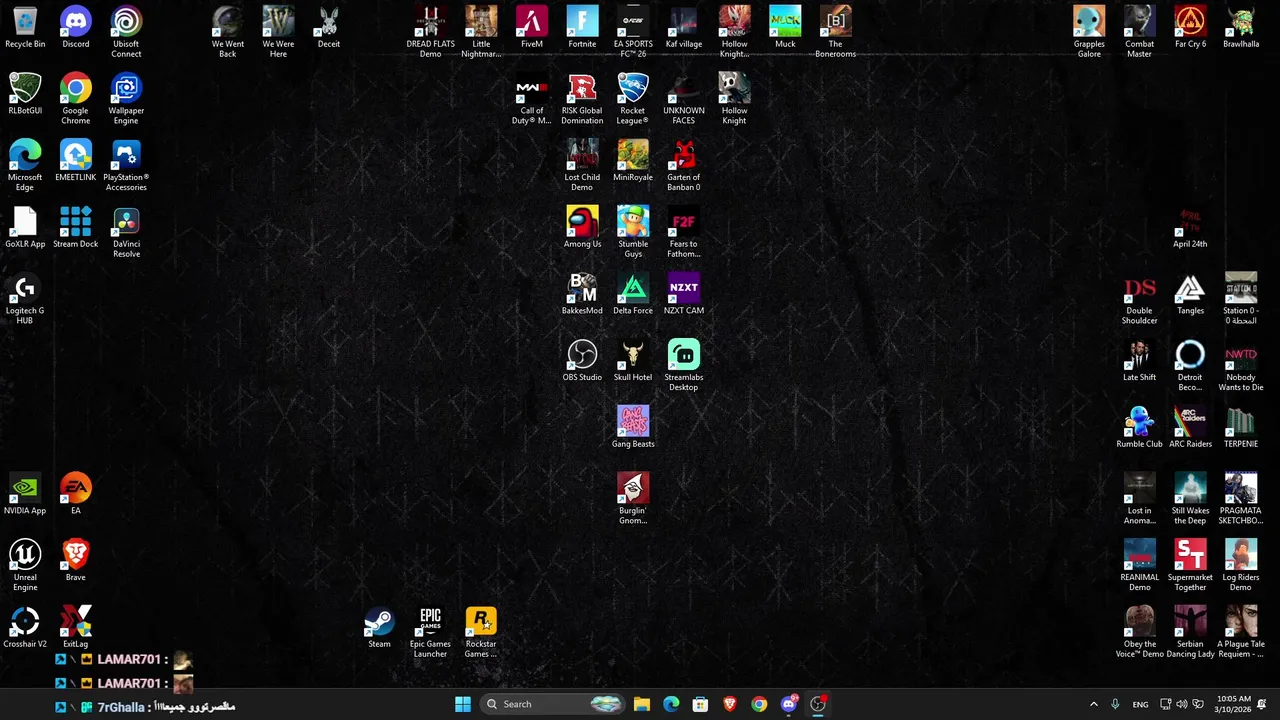This screenshot has width=1280, height=720.
Task: Select the NVIDIA App shortcut
Action: pyautogui.click(x=25, y=494)
